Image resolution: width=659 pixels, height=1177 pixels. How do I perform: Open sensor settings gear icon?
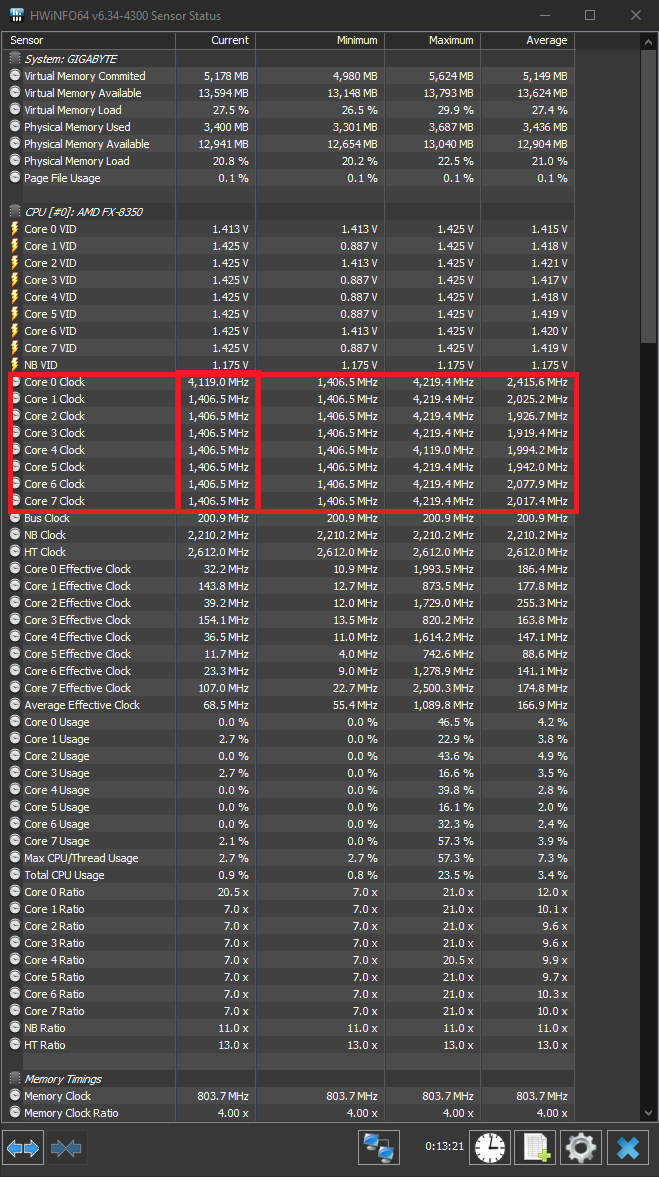(581, 1148)
